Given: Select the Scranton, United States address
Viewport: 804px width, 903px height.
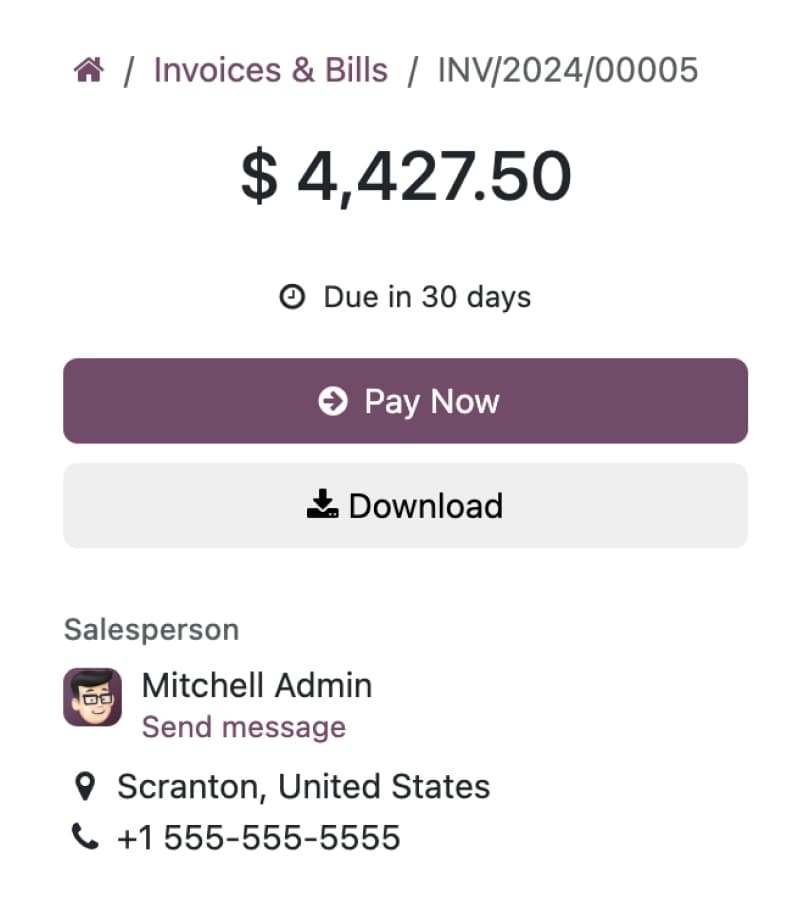Looking at the screenshot, I should pos(304,787).
